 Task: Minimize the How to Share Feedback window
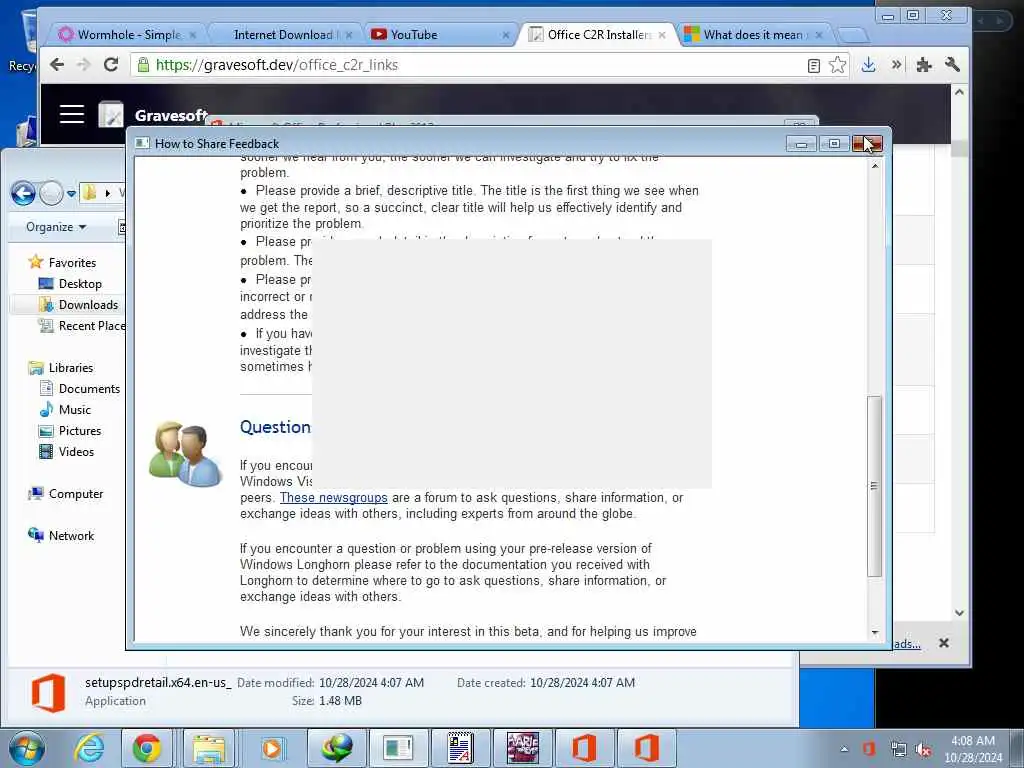pyautogui.click(x=801, y=144)
